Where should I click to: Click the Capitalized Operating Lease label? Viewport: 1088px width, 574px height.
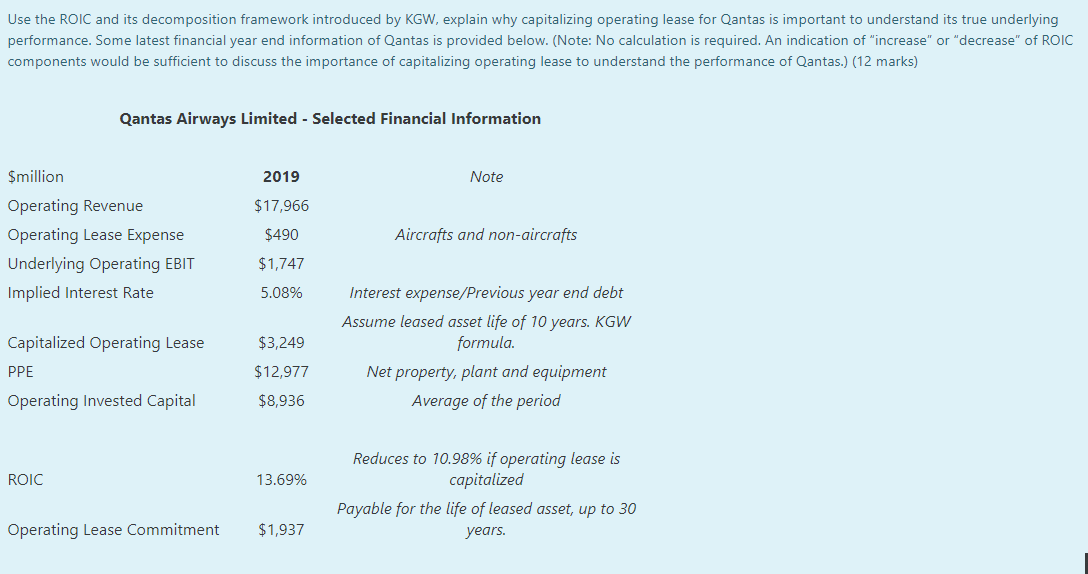[106, 343]
